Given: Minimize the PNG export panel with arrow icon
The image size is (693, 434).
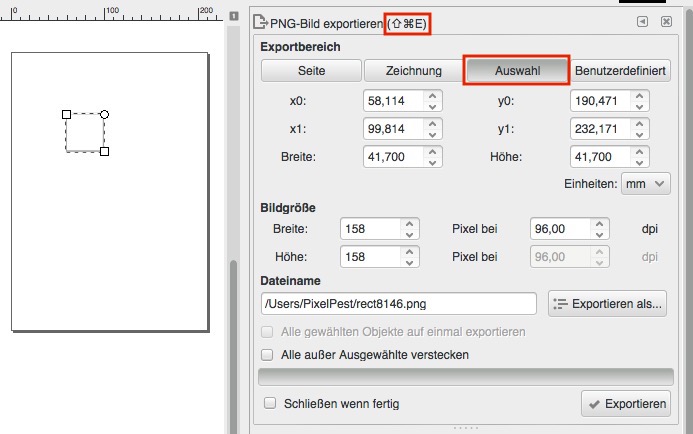Looking at the screenshot, I should pyautogui.click(x=643, y=21).
